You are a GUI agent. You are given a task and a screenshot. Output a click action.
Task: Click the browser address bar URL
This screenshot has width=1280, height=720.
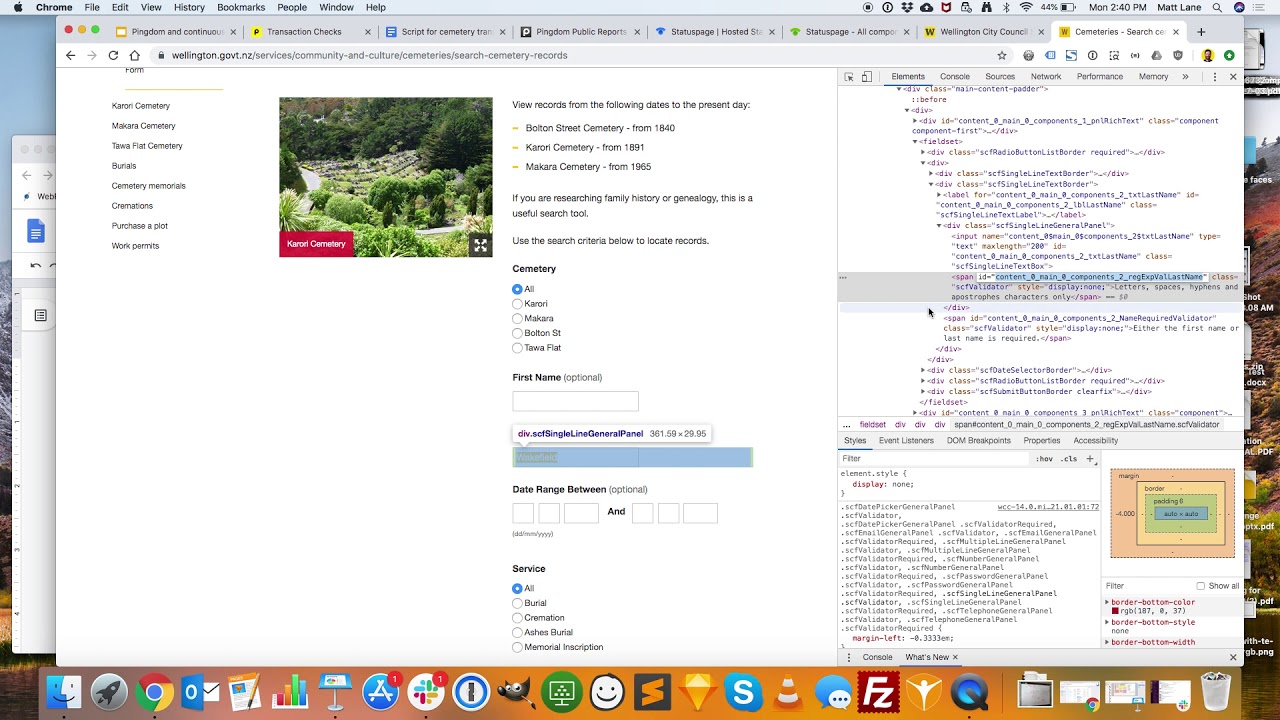(x=370, y=55)
